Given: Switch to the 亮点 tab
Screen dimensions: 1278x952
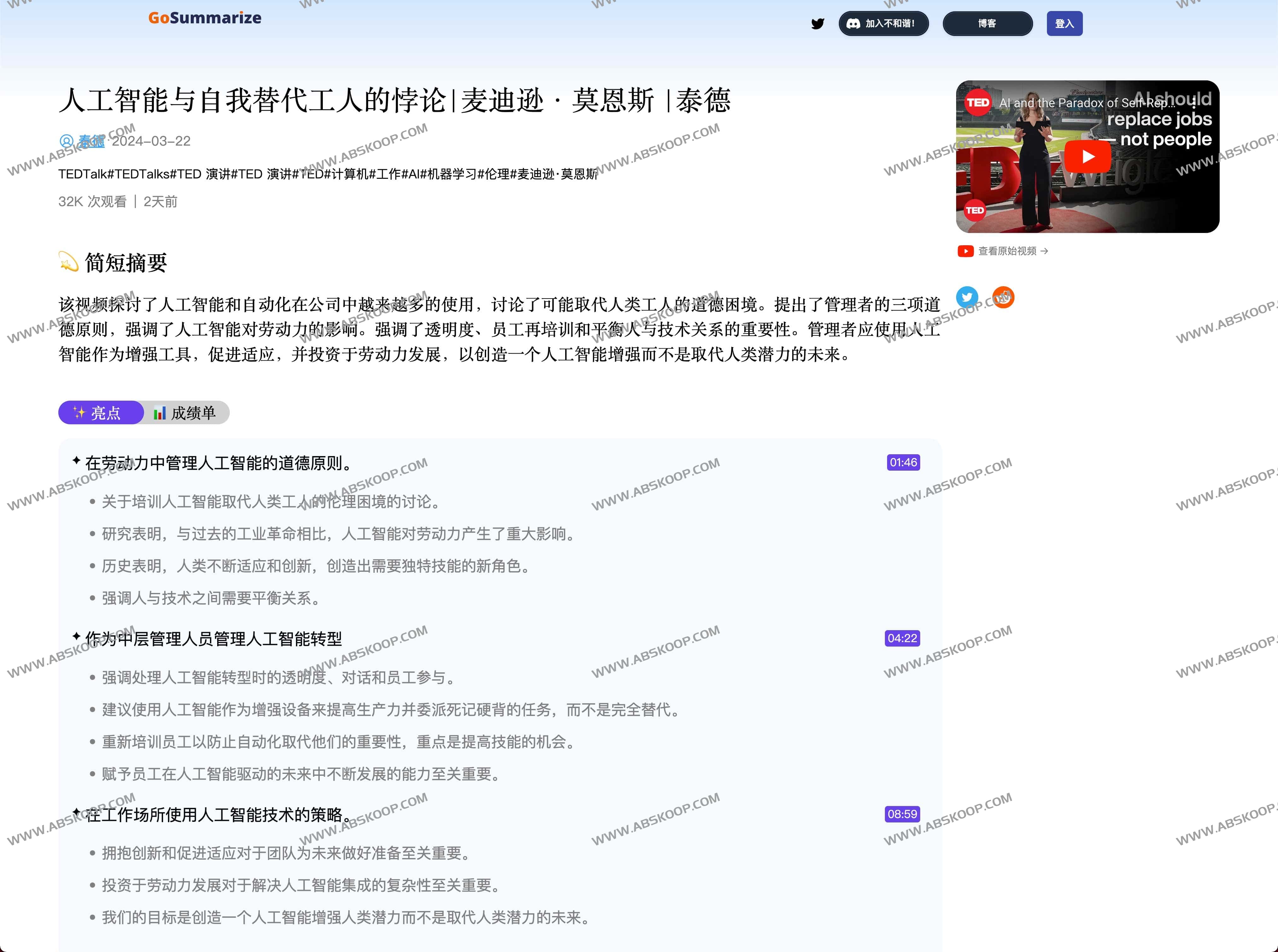Looking at the screenshot, I should pyautogui.click(x=101, y=413).
